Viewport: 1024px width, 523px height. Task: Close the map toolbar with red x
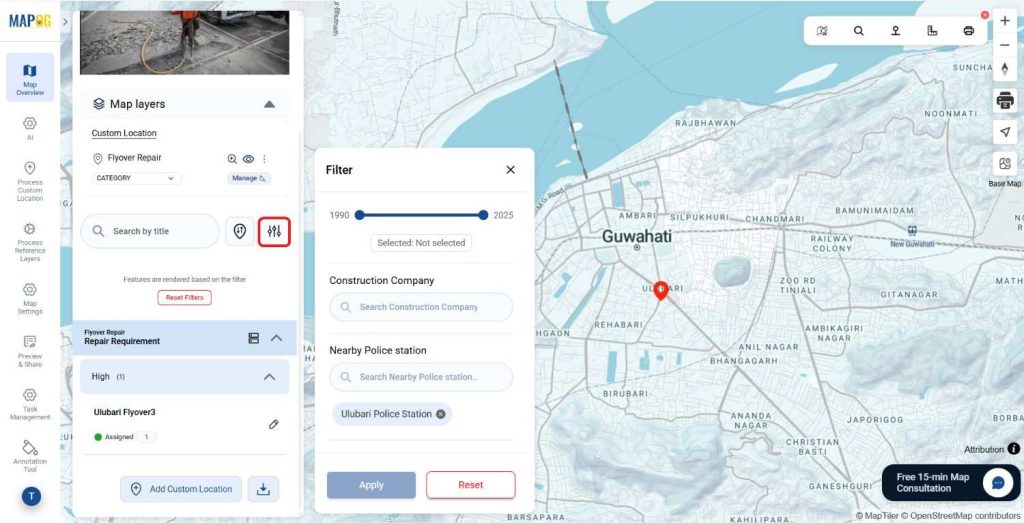pos(985,15)
